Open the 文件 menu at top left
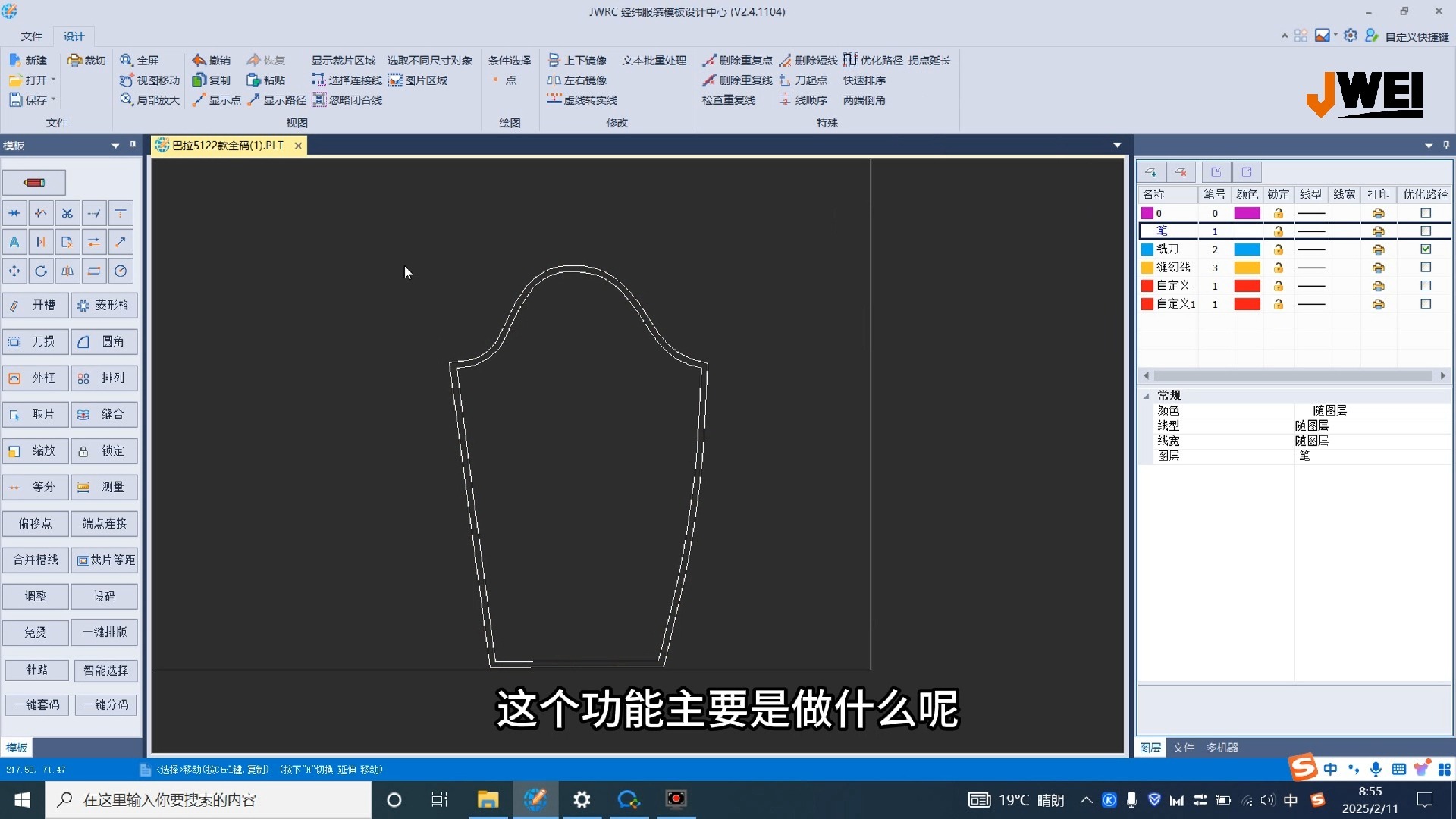 point(31,36)
